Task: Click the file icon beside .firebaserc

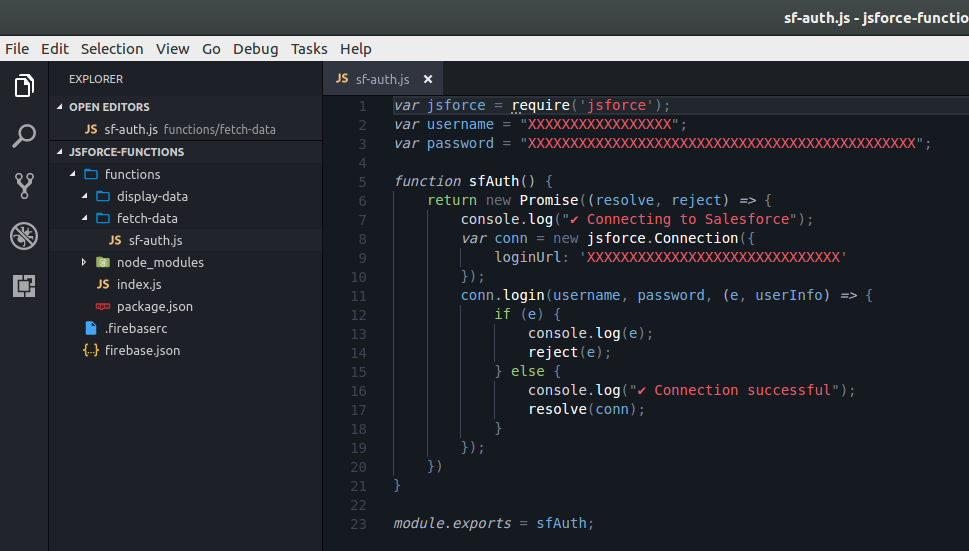Action: coord(91,328)
